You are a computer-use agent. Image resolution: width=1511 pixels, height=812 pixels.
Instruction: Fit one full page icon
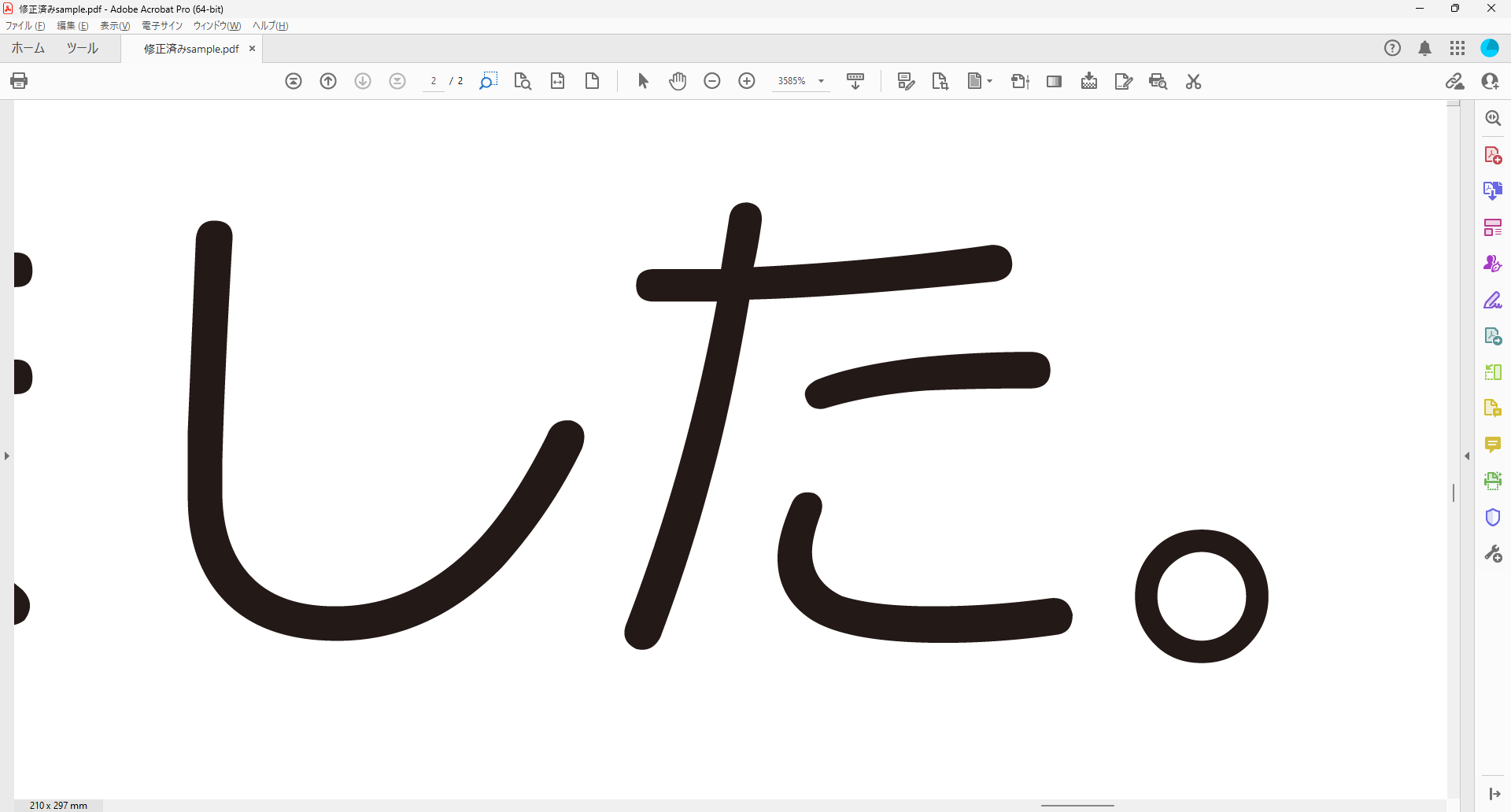pyautogui.click(x=592, y=81)
